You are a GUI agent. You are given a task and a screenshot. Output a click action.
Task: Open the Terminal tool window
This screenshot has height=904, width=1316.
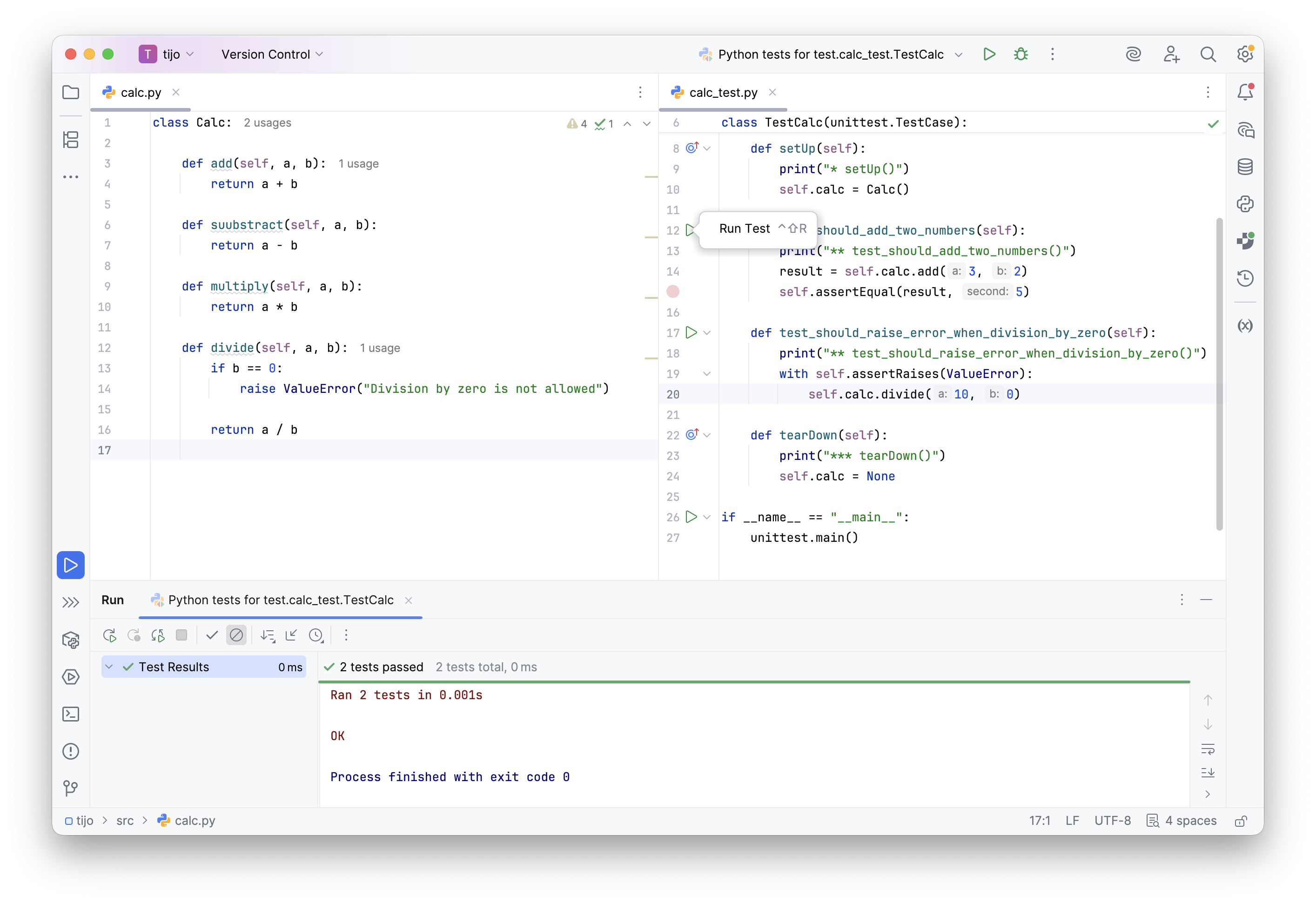(x=70, y=714)
